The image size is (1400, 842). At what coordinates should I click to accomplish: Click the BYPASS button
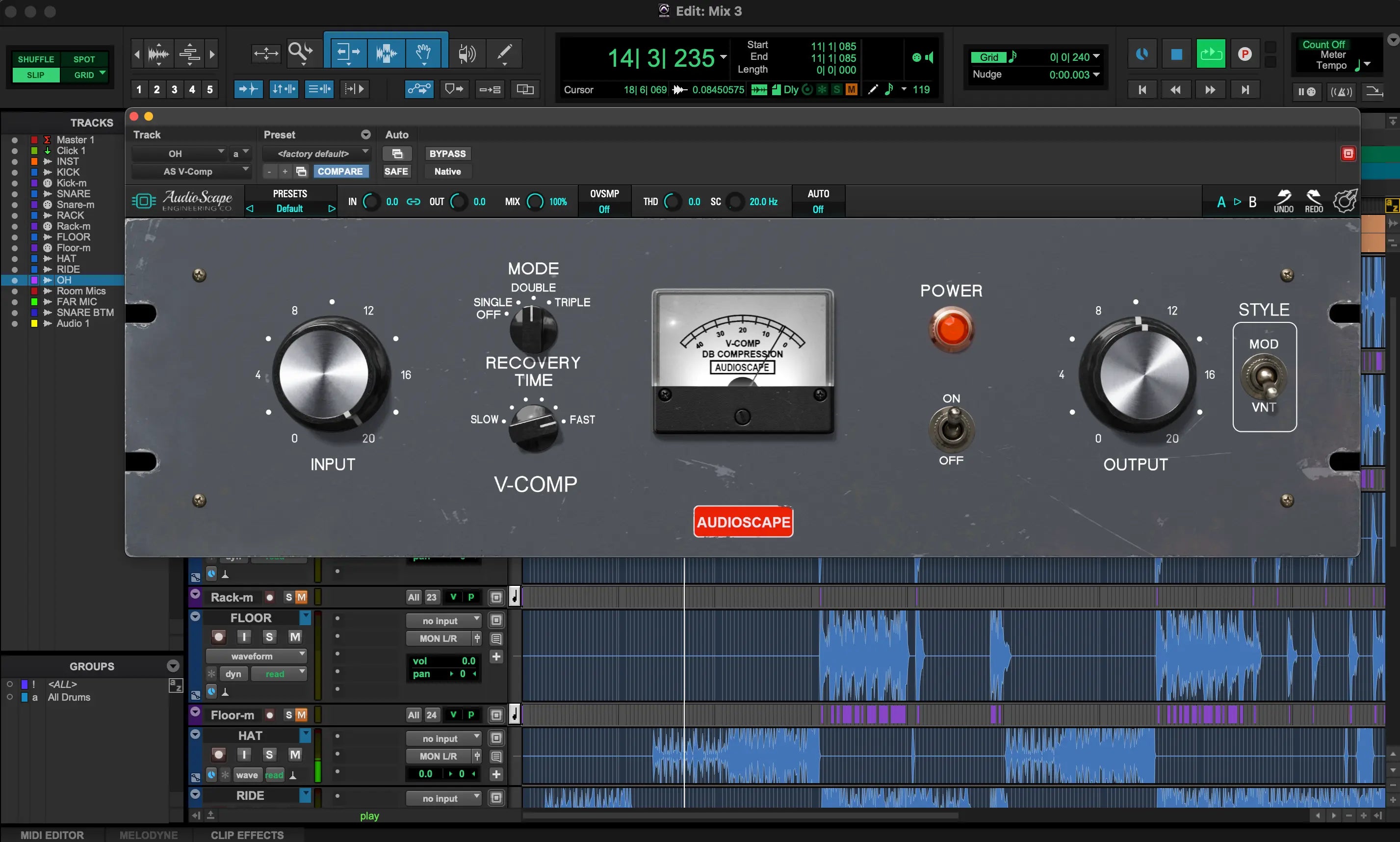click(447, 154)
